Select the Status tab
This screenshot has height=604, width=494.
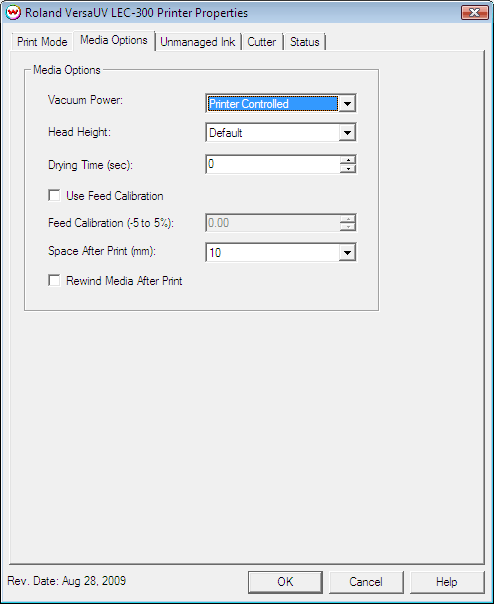click(x=305, y=42)
